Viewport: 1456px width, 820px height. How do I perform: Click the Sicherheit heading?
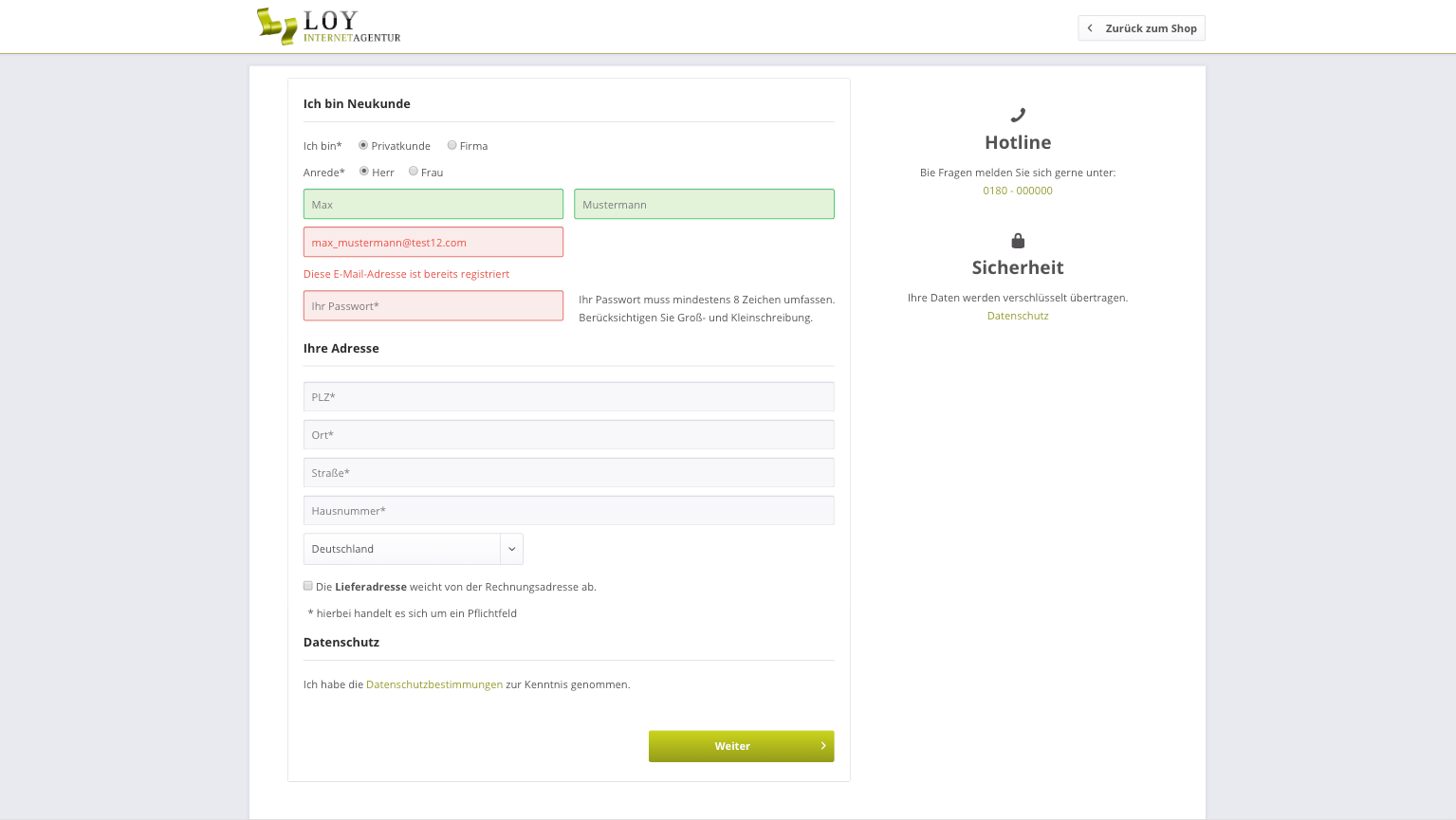(x=1018, y=267)
